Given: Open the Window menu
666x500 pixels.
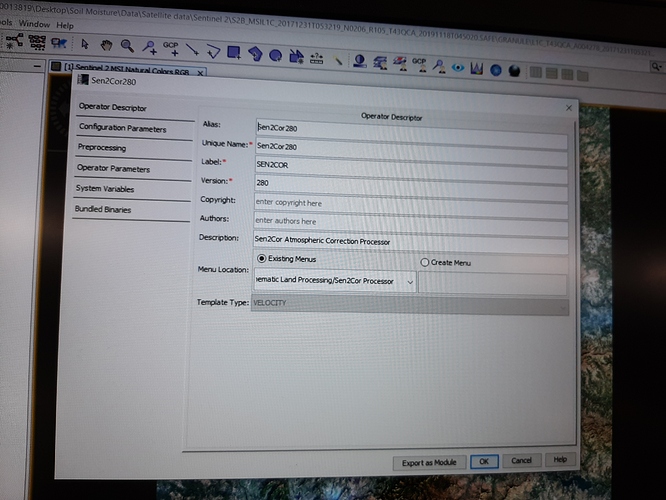Looking at the screenshot, I should [34, 24].
